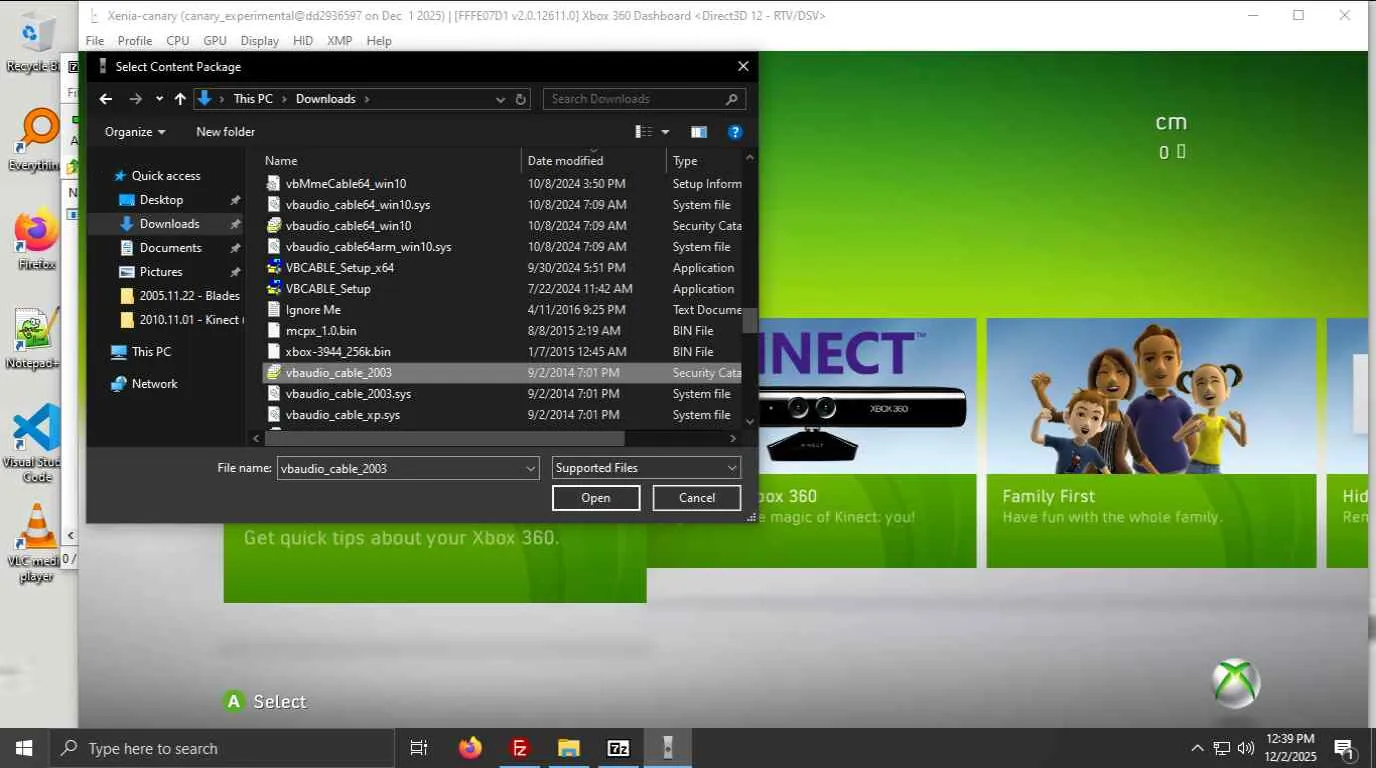The width and height of the screenshot is (1376, 768).
Task: Open Desktop in the navigation pane
Action: [161, 200]
